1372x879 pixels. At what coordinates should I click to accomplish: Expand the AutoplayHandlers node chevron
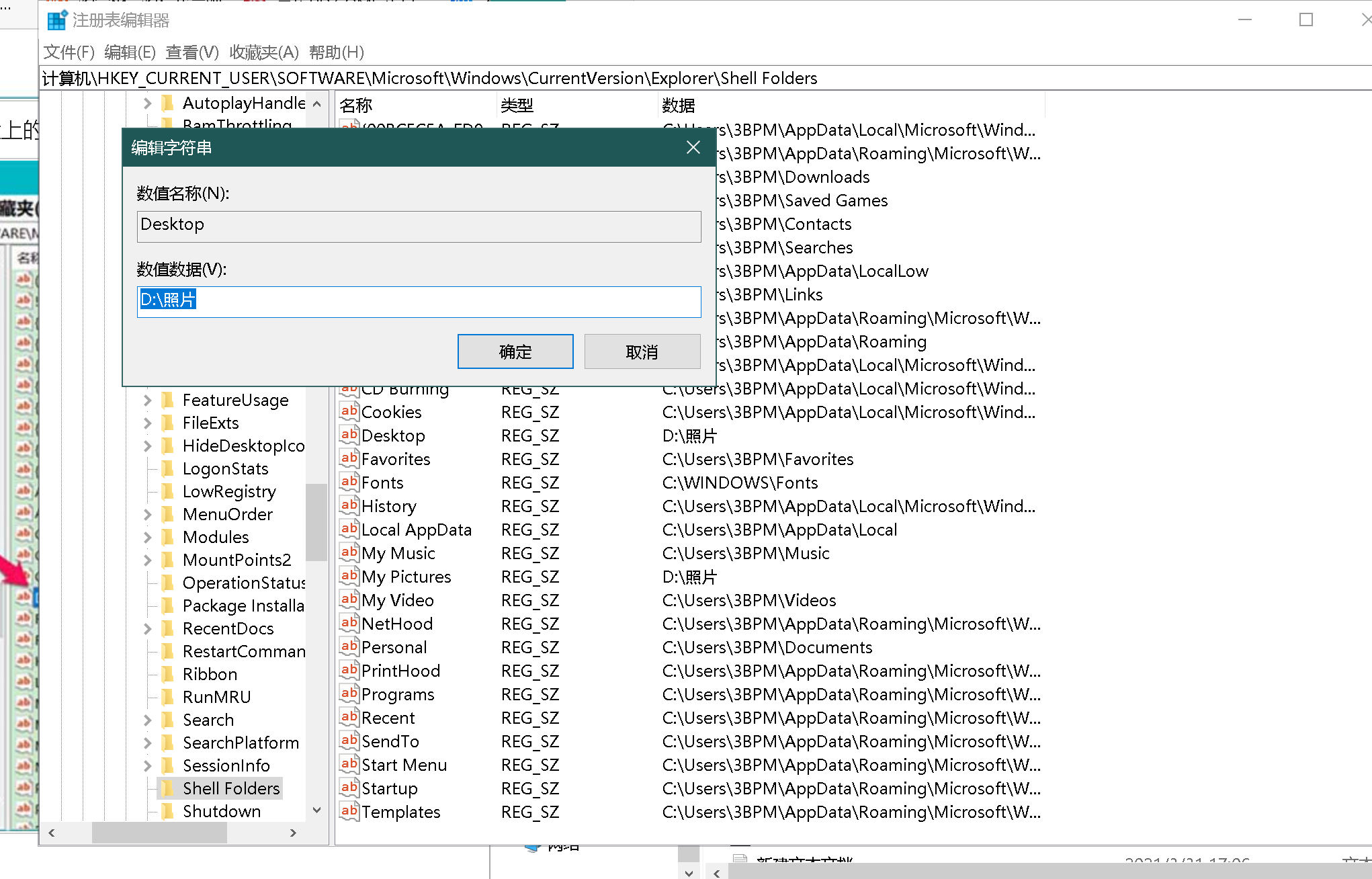tap(148, 103)
